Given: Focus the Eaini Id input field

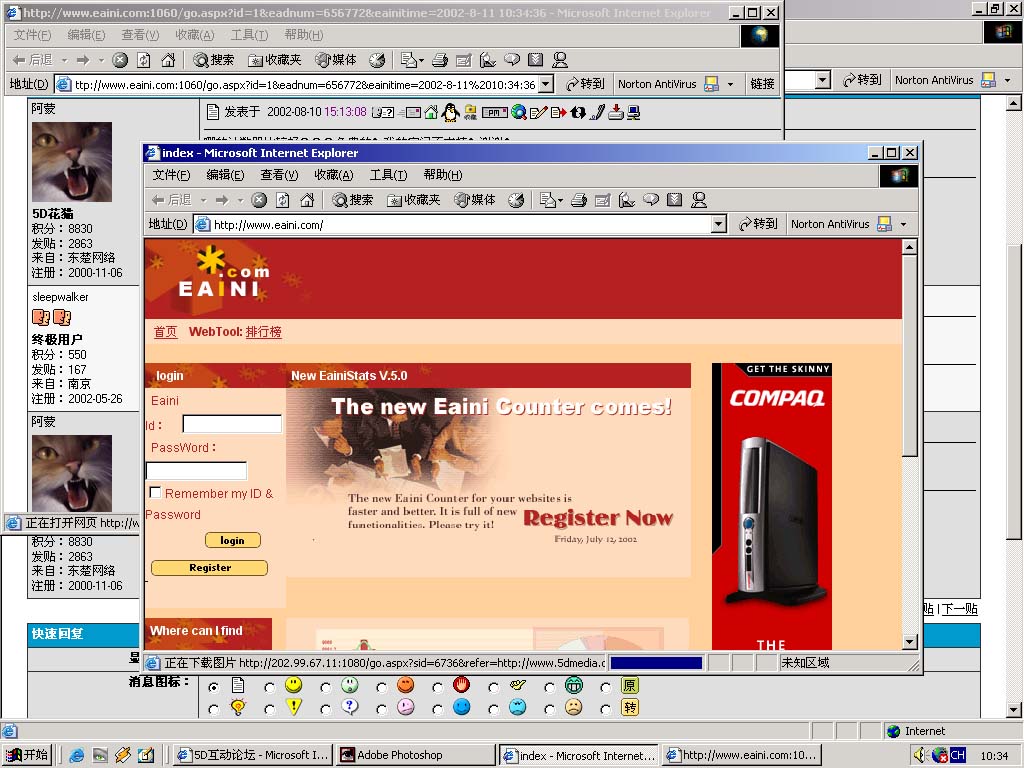Looking at the screenshot, I should (232, 424).
